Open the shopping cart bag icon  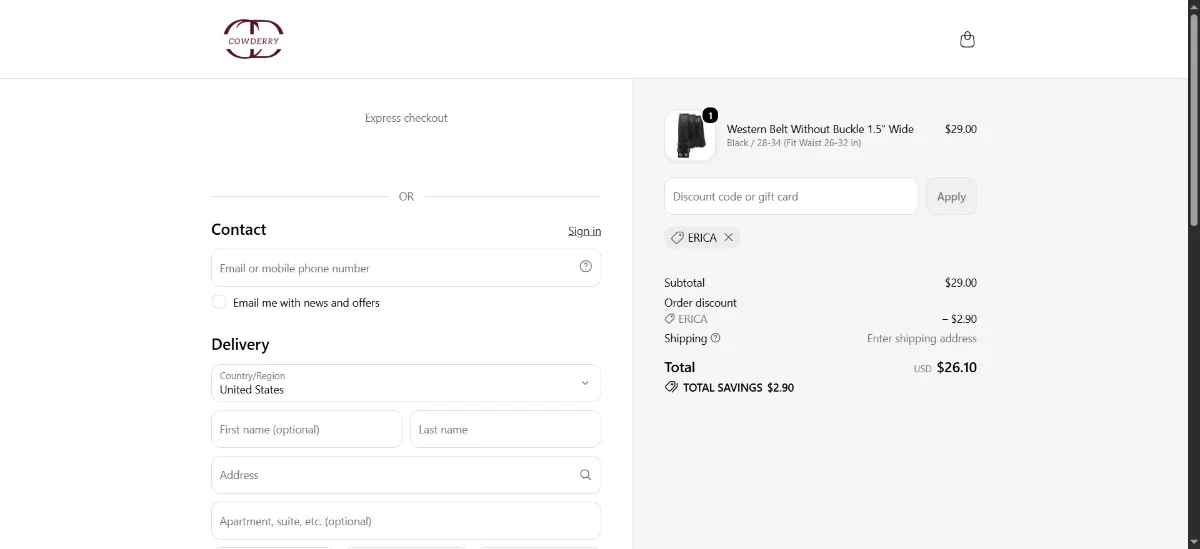tap(967, 40)
